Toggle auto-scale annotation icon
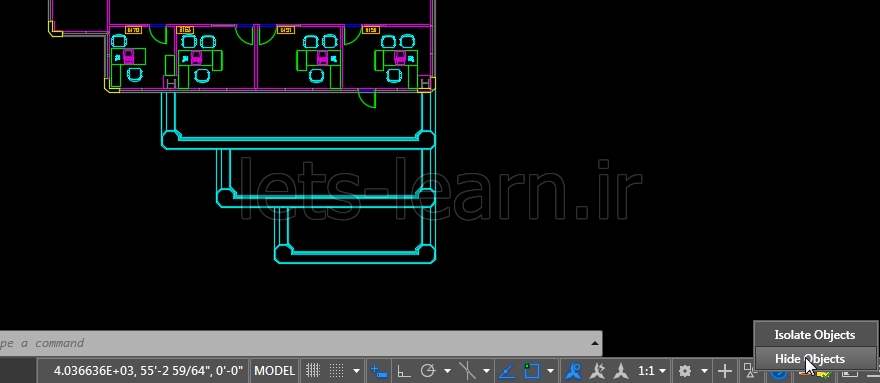This screenshot has height=383, width=880. 597,371
